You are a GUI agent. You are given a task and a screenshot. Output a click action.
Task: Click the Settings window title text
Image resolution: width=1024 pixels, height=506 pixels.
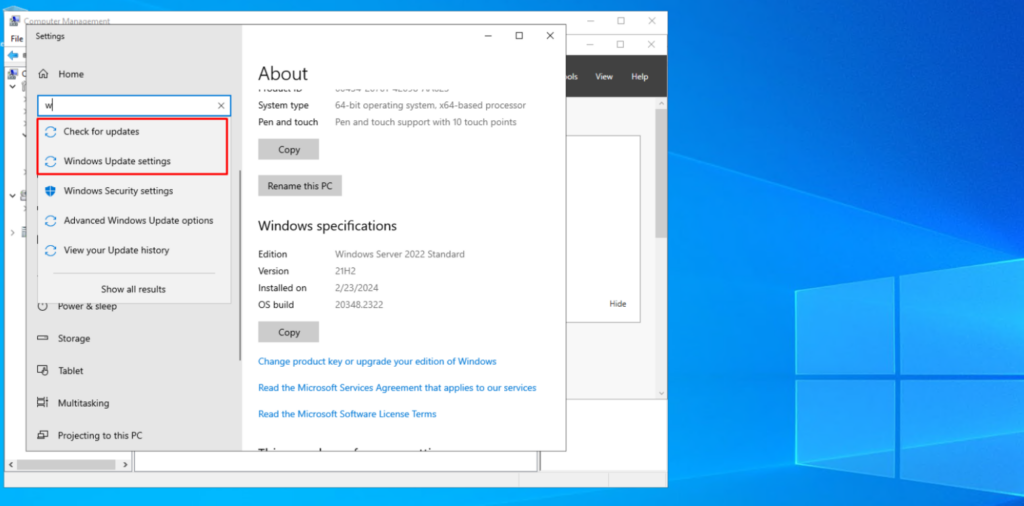tap(50, 37)
